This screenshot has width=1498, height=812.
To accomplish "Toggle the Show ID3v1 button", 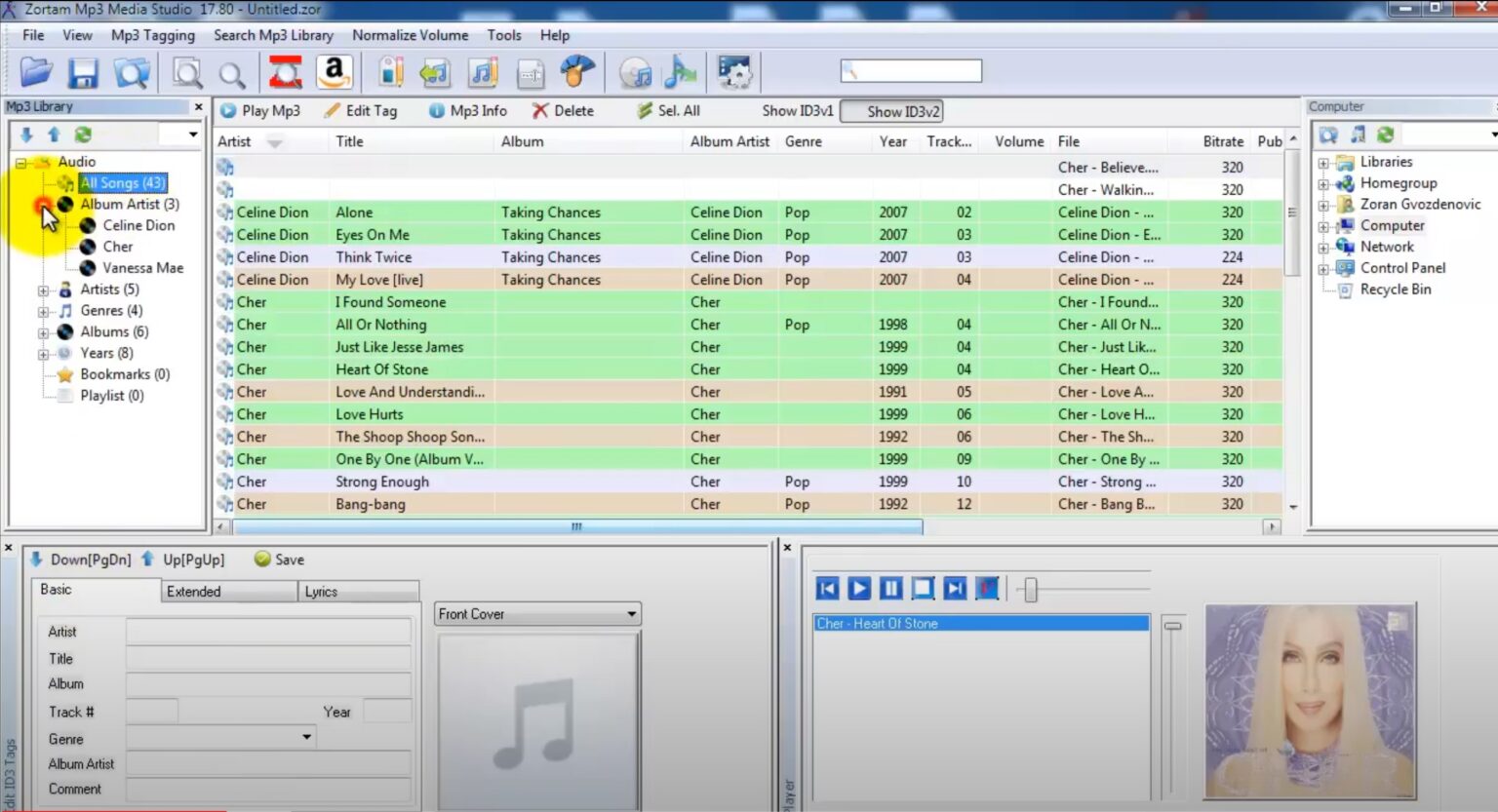I will [x=798, y=111].
